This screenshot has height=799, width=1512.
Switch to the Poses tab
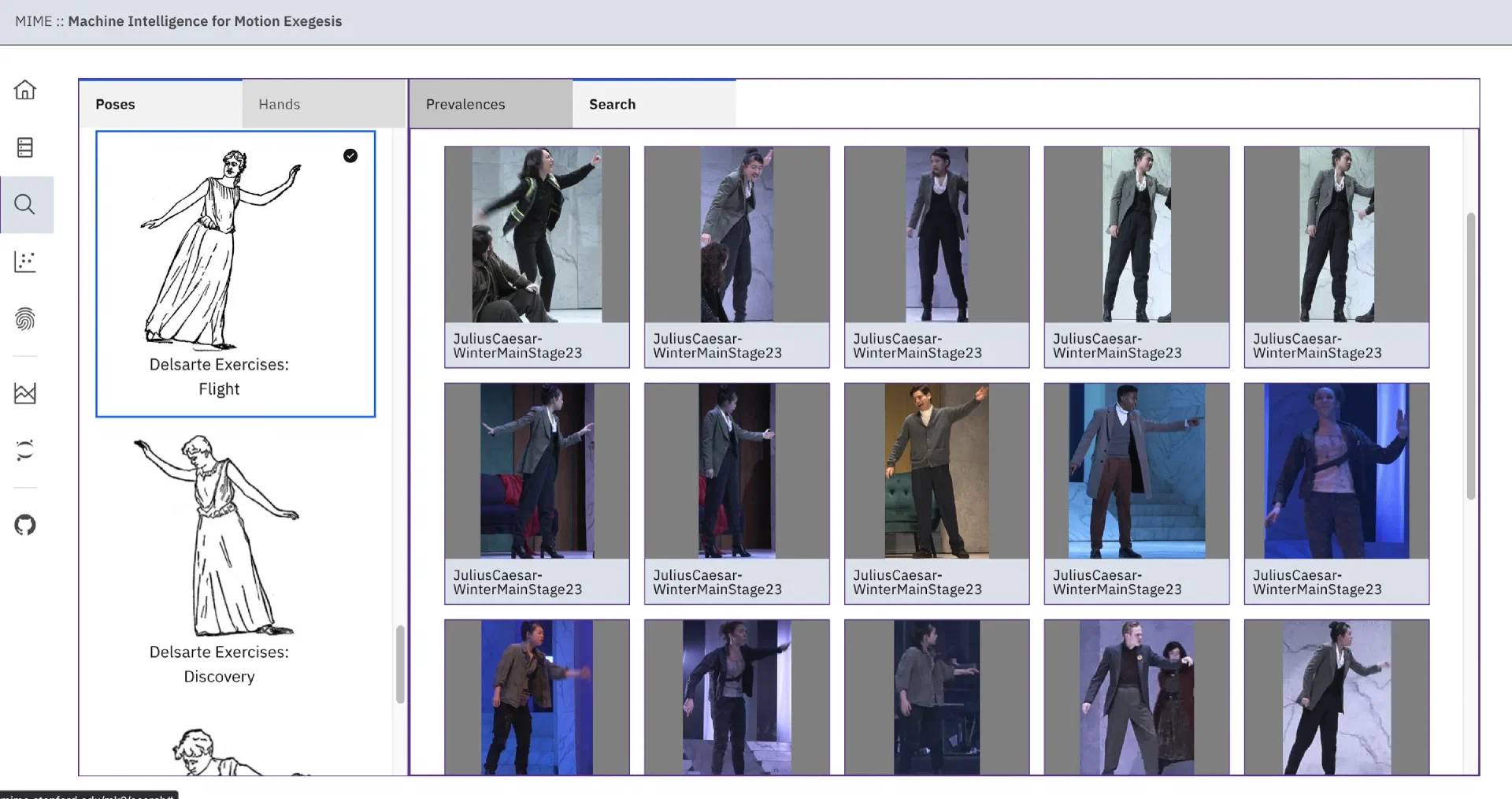point(161,104)
